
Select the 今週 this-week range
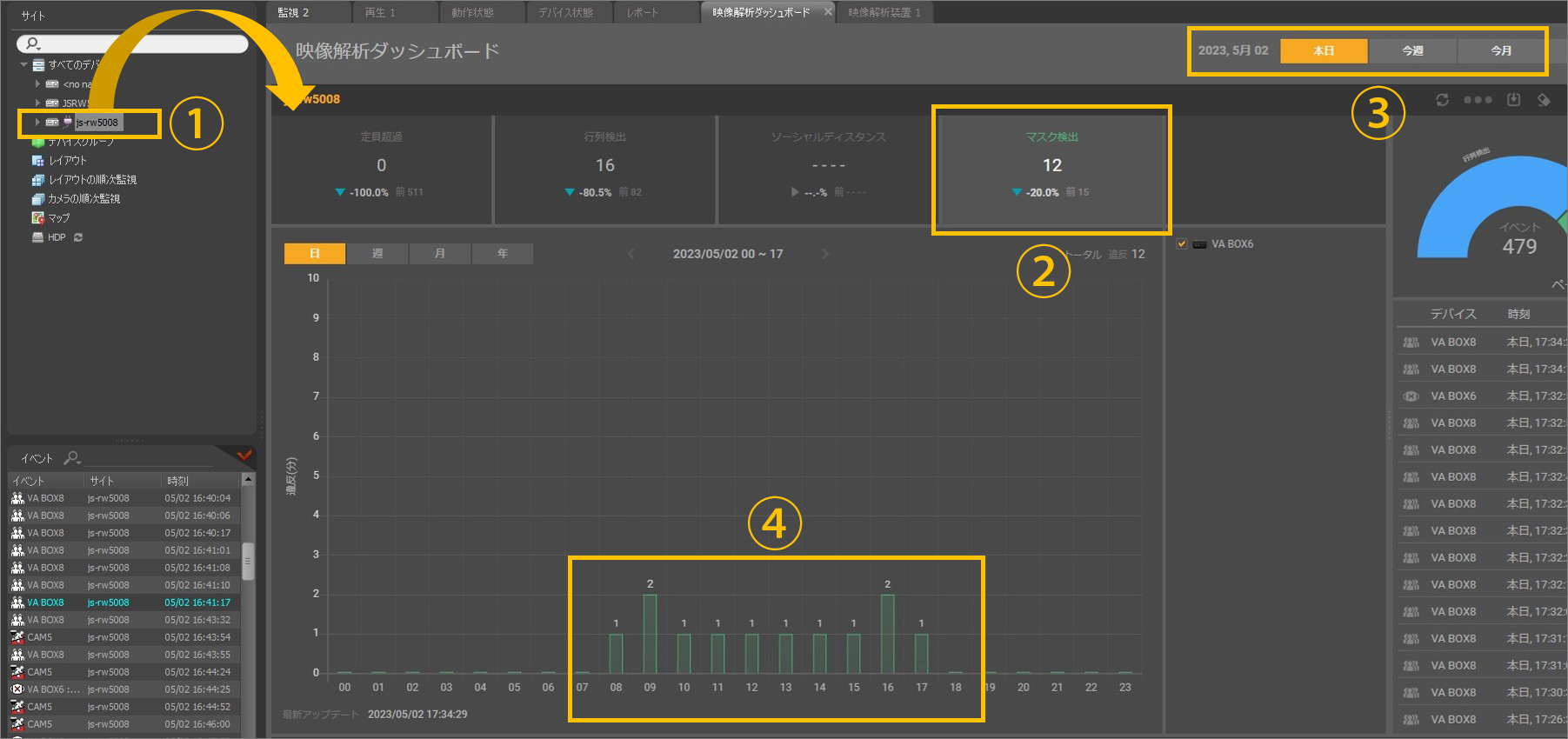point(1412,50)
